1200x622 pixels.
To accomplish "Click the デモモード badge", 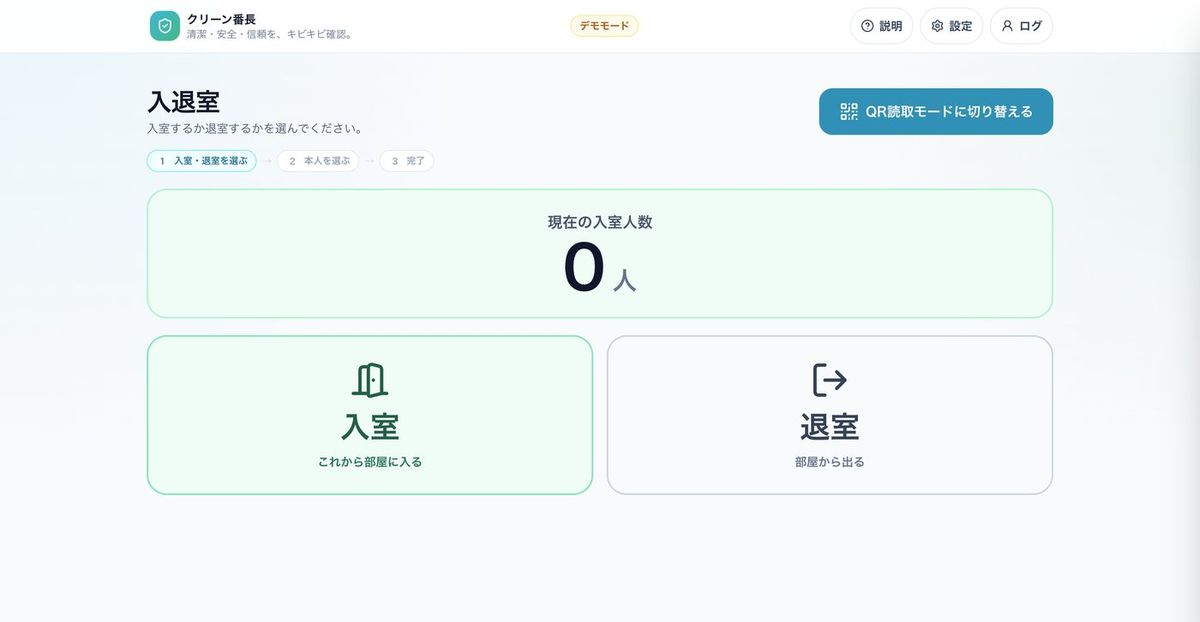I will 604,26.
